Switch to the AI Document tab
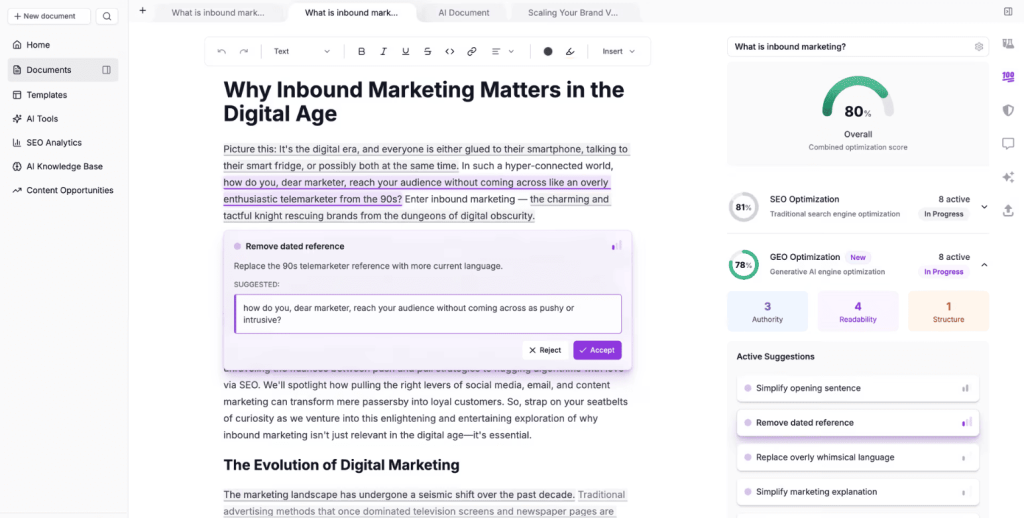The image size is (1024, 518). (x=464, y=13)
